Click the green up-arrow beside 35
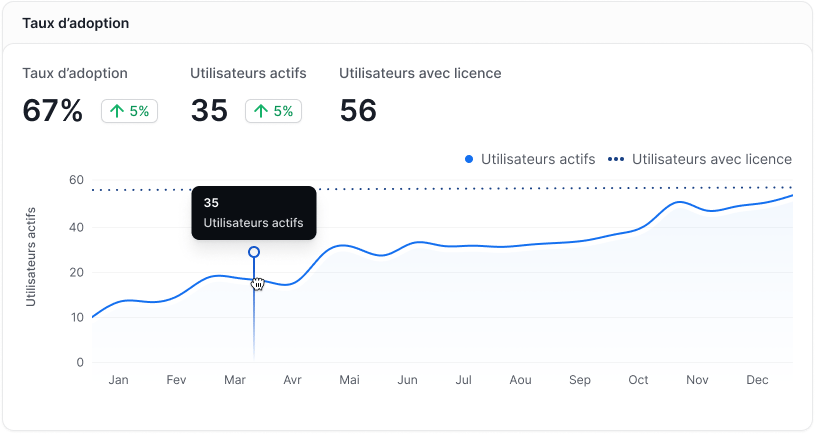 [x=261, y=112]
